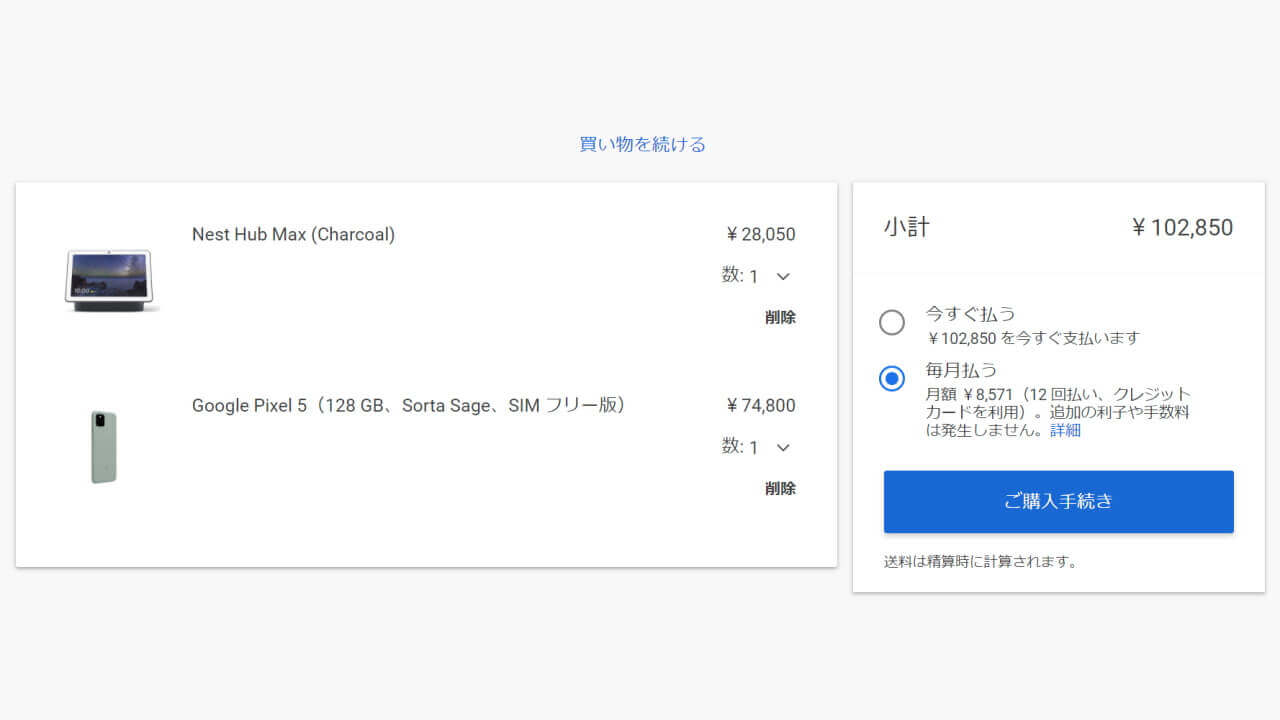Click the Google Pixel 5 product title
The image size is (1280, 720).
tap(406, 405)
